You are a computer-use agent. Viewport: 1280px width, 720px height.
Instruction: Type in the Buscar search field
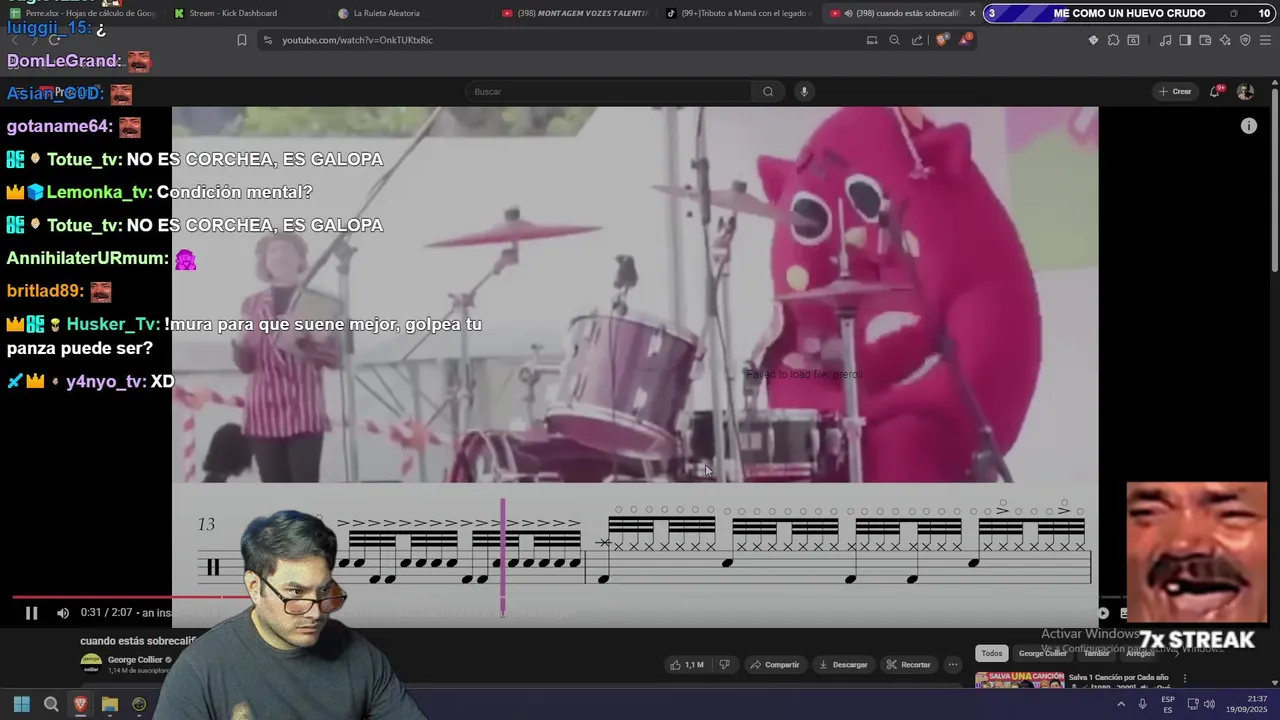click(609, 92)
